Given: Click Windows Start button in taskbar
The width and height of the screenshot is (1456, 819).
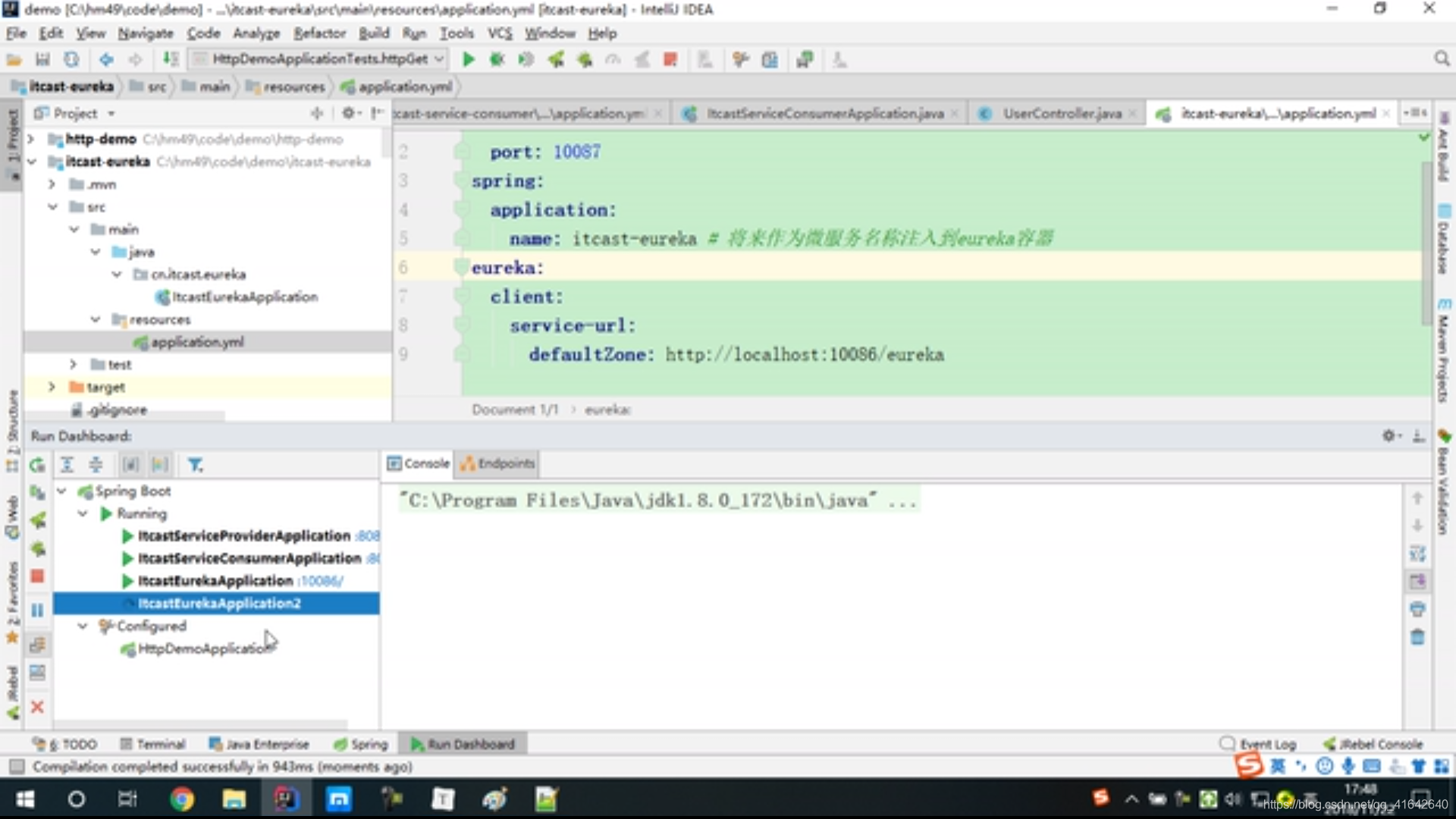Looking at the screenshot, I should pyautogui.click(x=25, y=799).
